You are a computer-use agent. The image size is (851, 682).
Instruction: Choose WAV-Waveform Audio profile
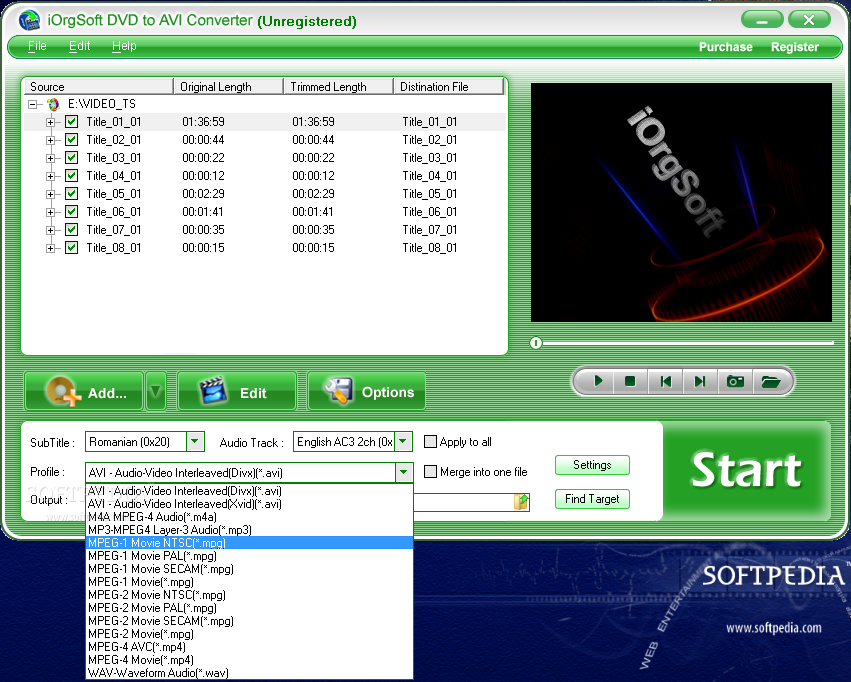pyautogui.click(x=250, y=673)
